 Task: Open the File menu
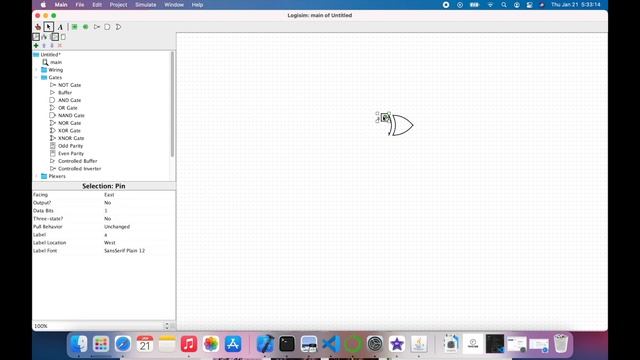pos(80,5)
